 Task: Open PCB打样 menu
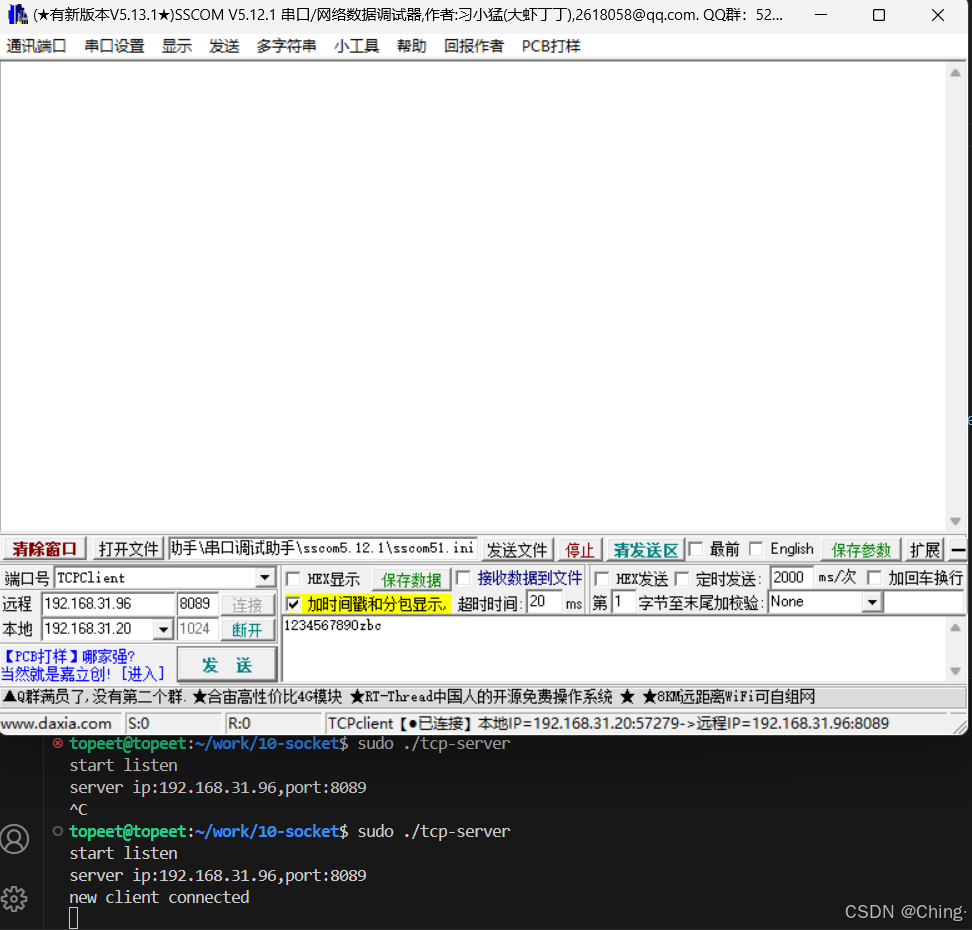pyautogui.click(x=551, y=46)
